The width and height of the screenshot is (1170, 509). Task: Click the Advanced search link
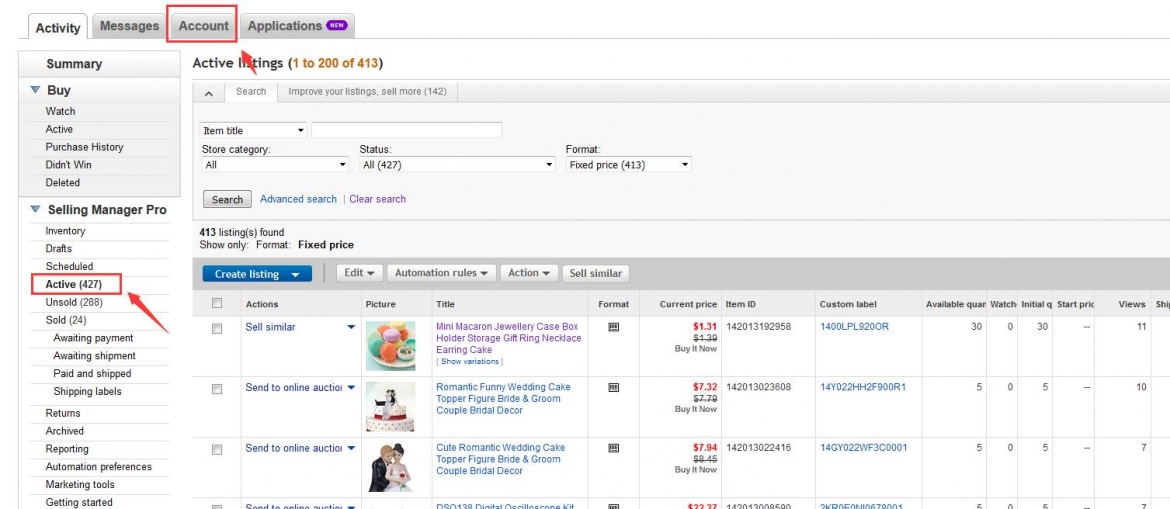pyautogui.click(x=298, y=199)
